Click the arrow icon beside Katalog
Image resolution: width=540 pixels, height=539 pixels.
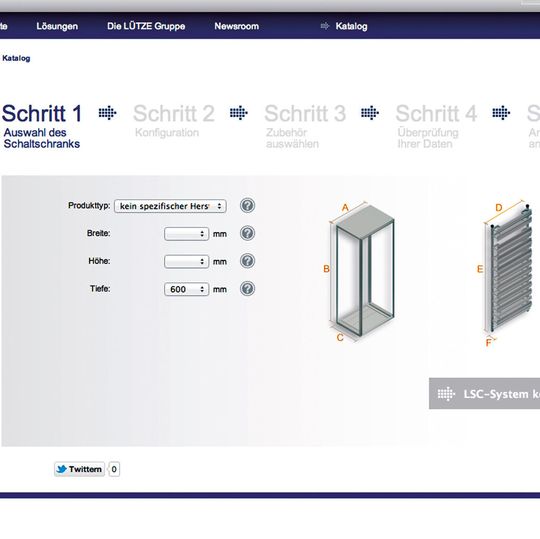[x=325, y=26]
